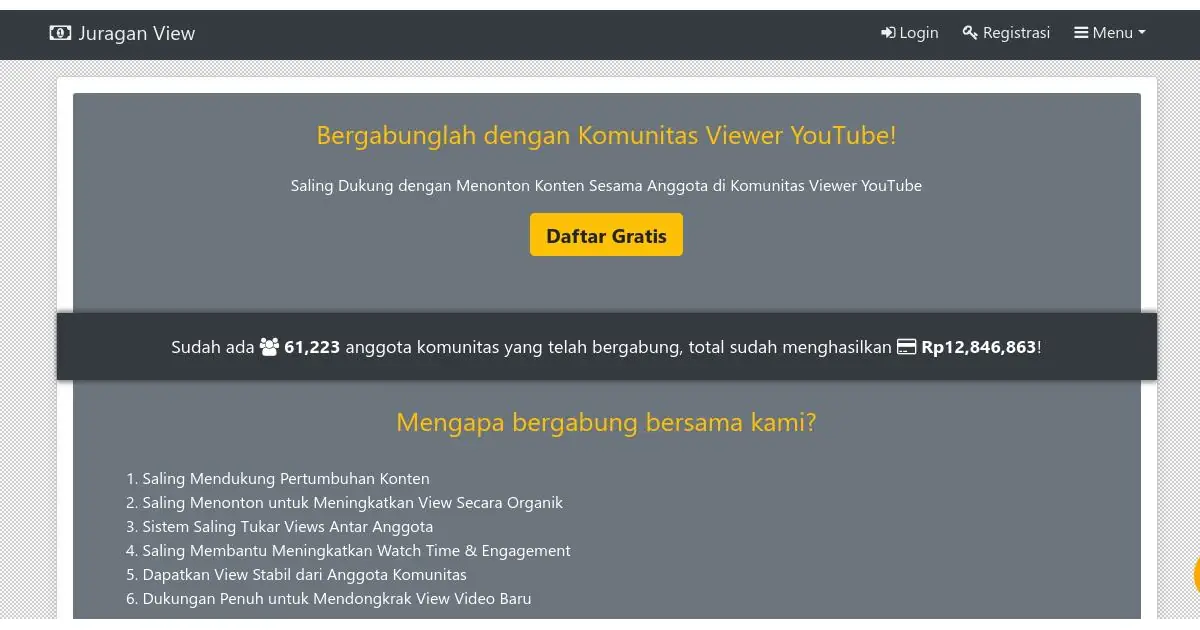Click the banknote icon beside Juragan View
1200x630 pixels.
59,33
